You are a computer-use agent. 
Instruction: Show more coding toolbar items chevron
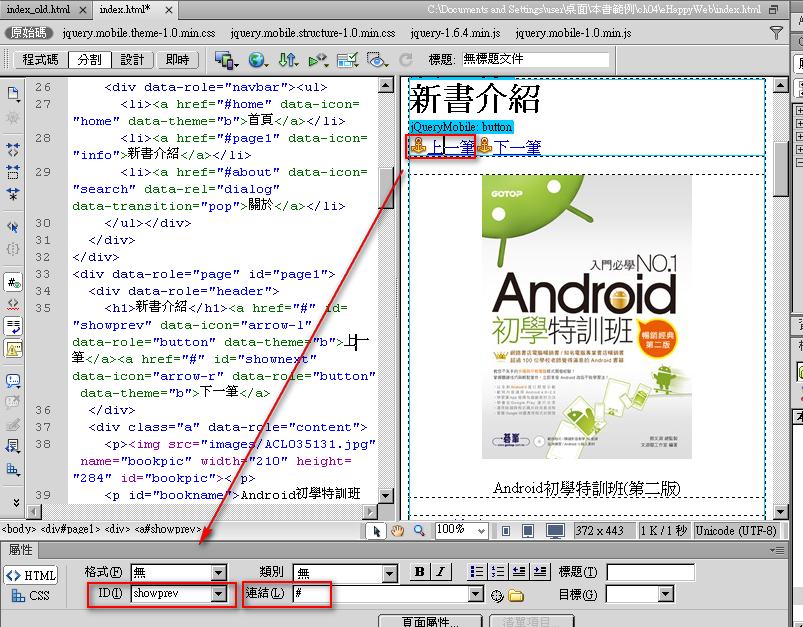click(16, 502)
